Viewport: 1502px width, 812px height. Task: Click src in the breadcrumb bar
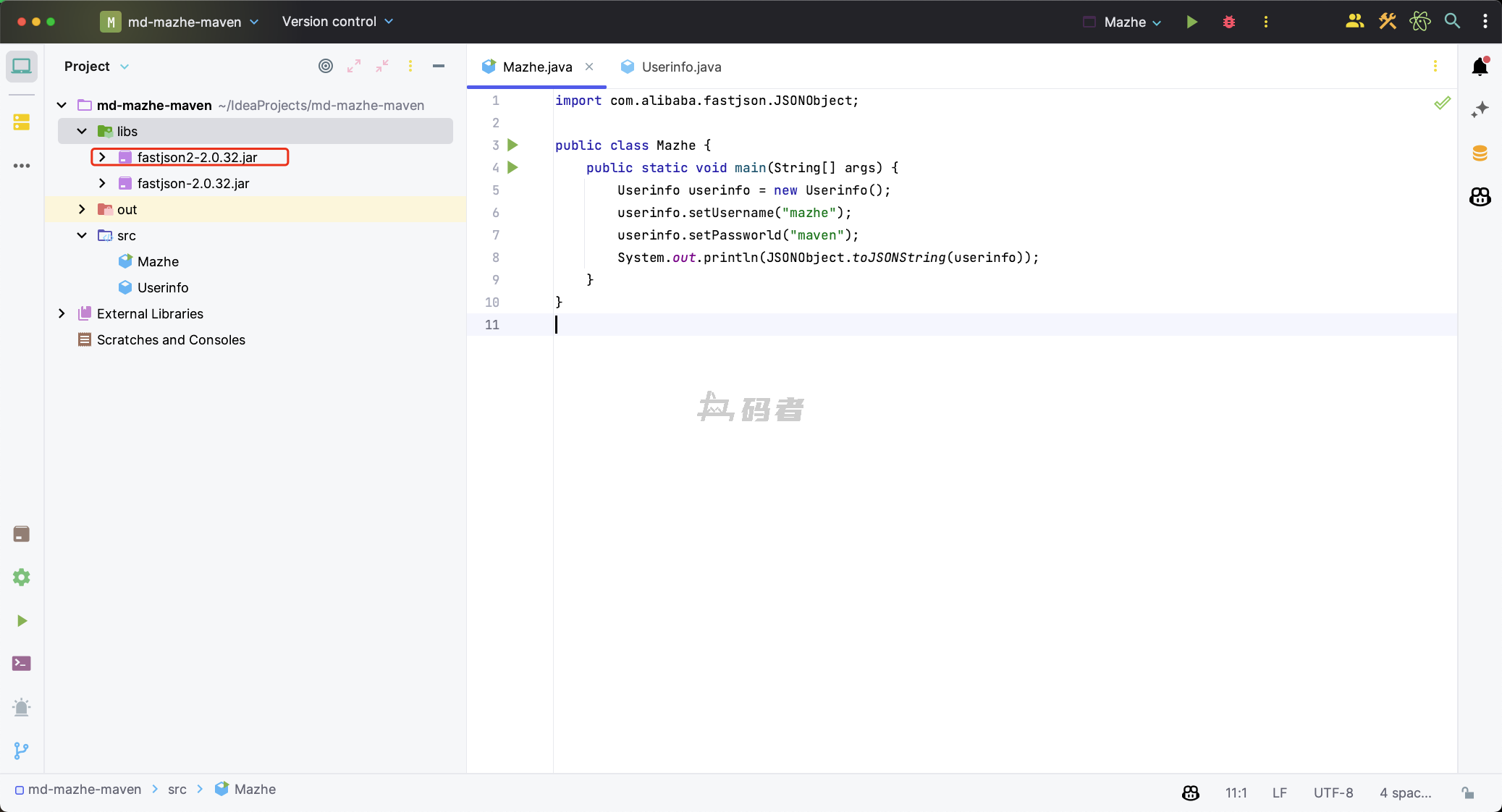[177, 790]
